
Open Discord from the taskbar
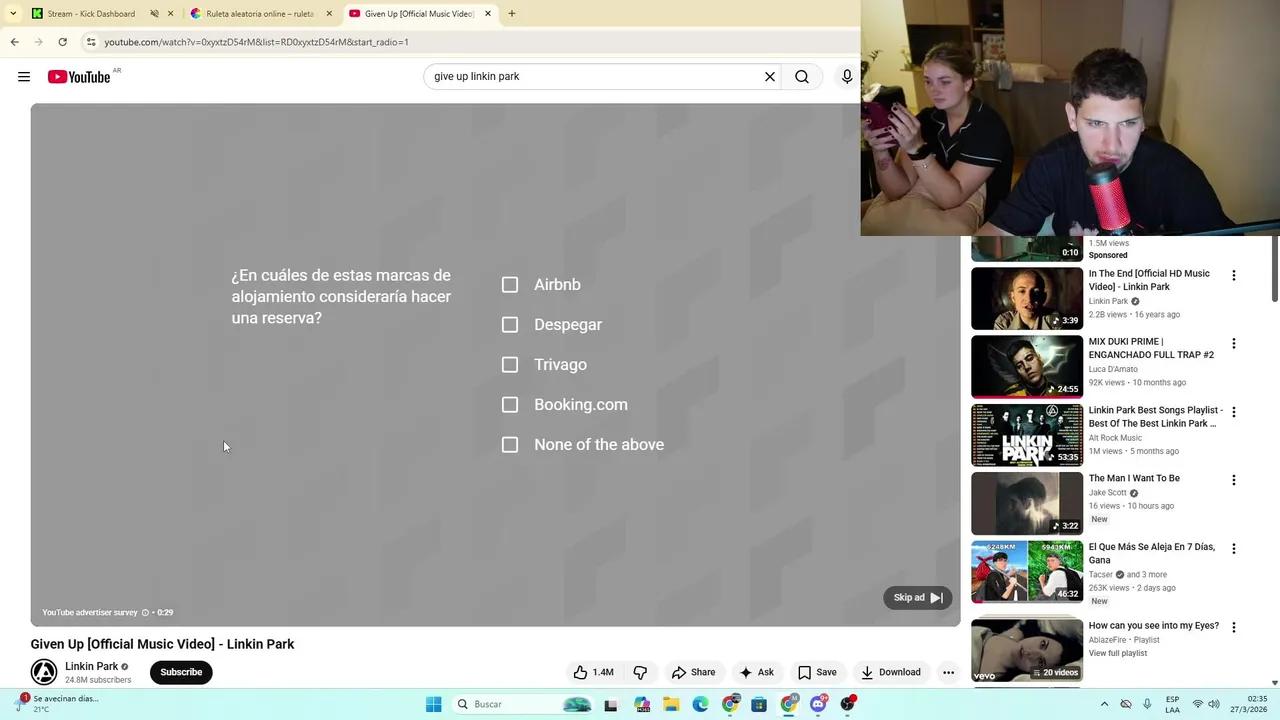coord(818,704)
